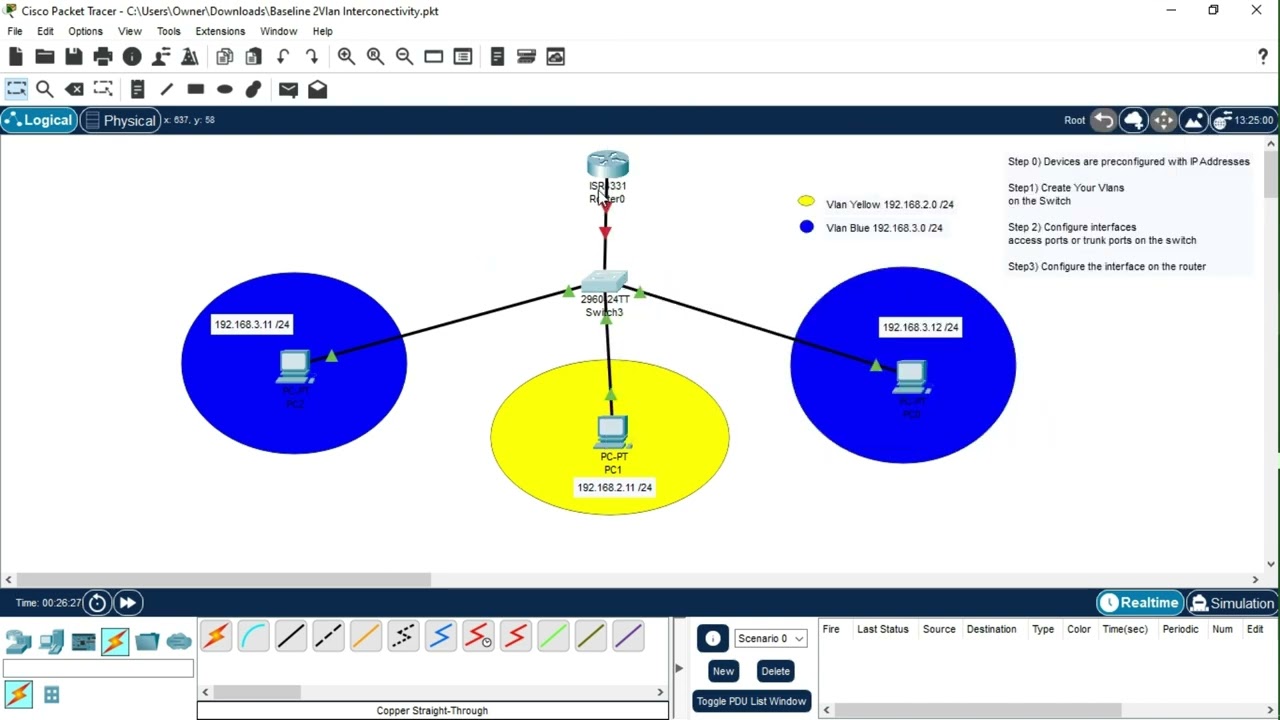The height and width of the screenshot is (720, 1280).
Task: Open the View menu
Action: [x=130, y=31]
